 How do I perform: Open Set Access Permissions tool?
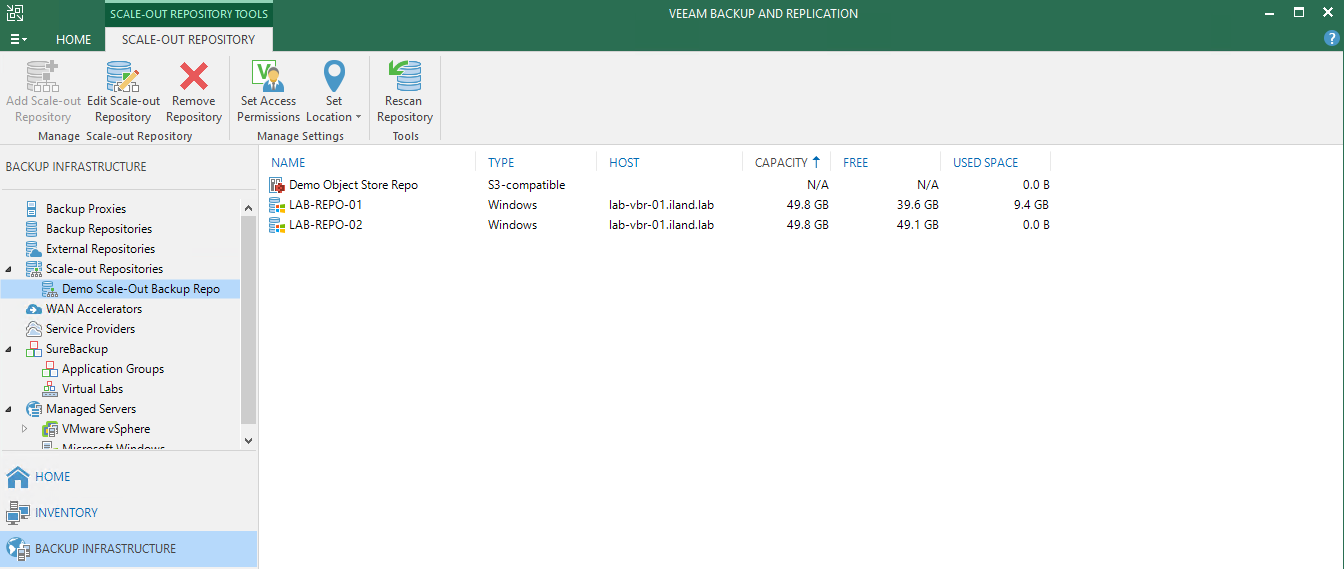pyautogui.click(x=268, y=77)
